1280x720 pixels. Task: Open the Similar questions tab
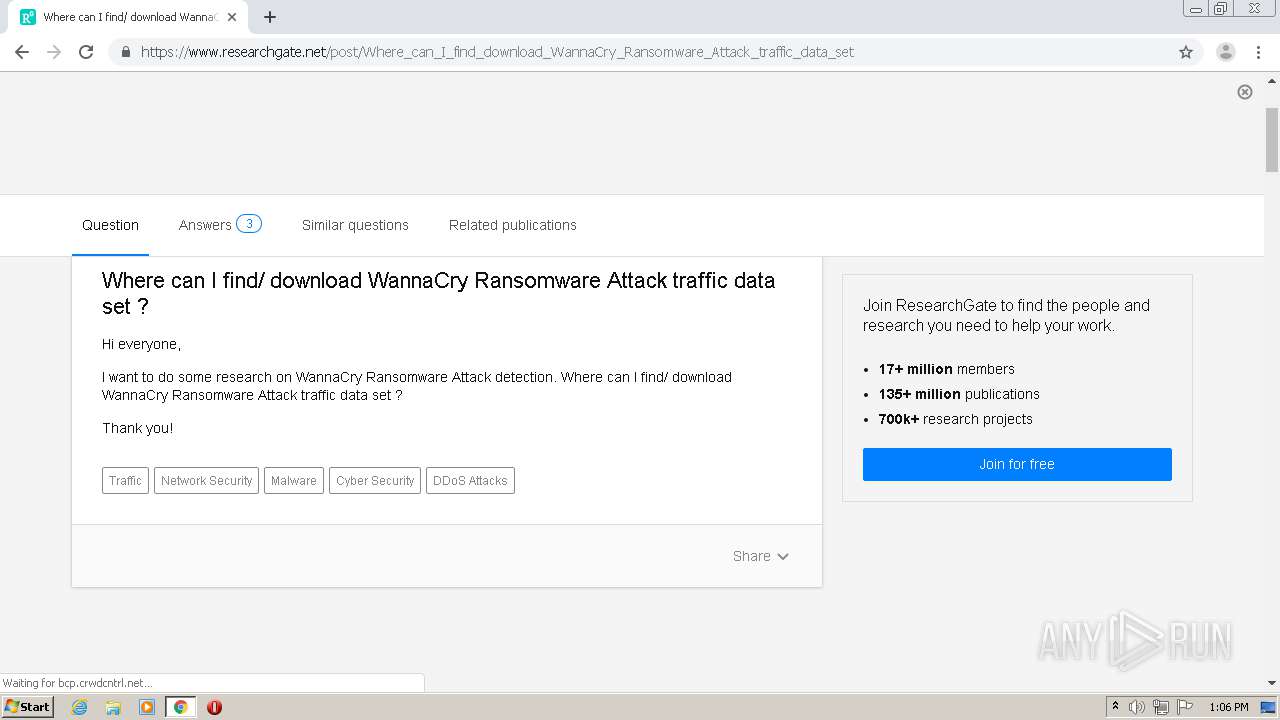coord(355,225)
